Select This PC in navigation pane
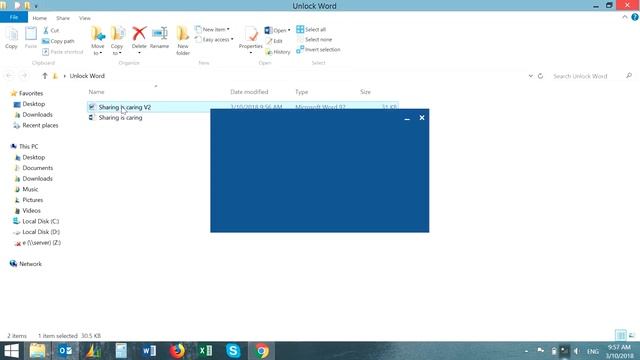The image size is (640, 360). pos(28,147)
